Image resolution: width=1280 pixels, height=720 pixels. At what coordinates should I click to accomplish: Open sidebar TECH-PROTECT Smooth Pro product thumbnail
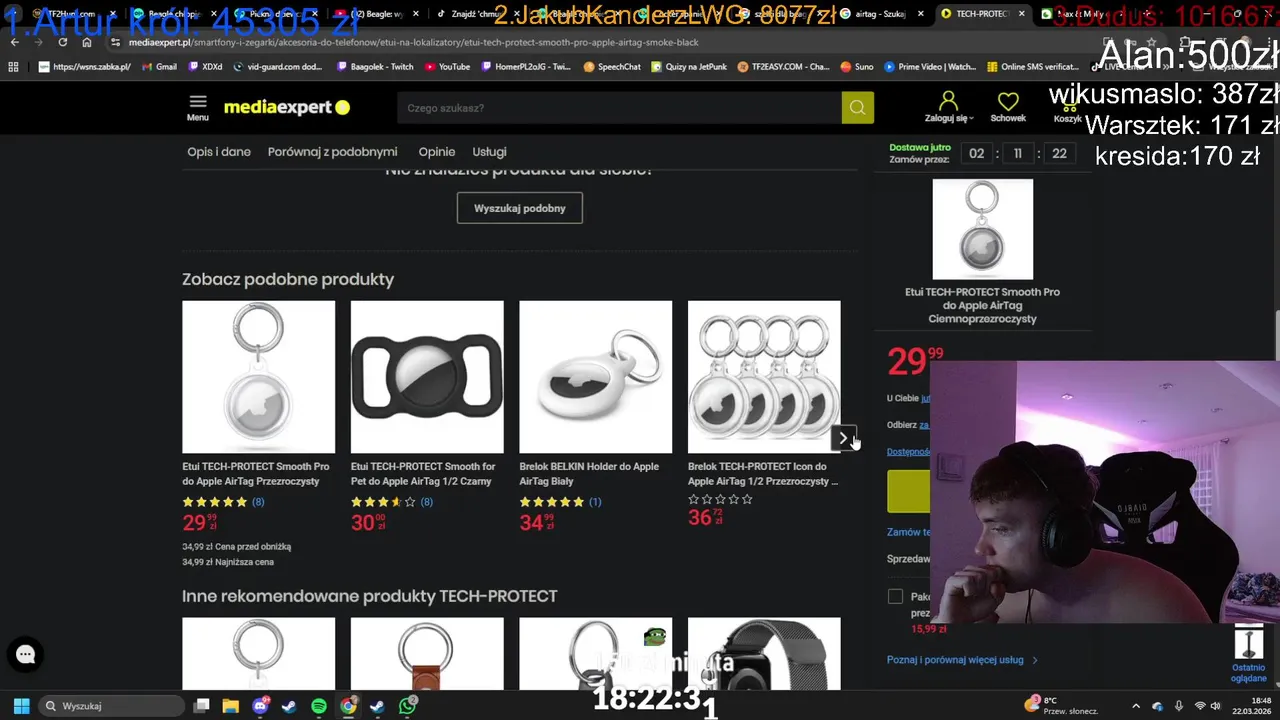click(x=983, y=229)
